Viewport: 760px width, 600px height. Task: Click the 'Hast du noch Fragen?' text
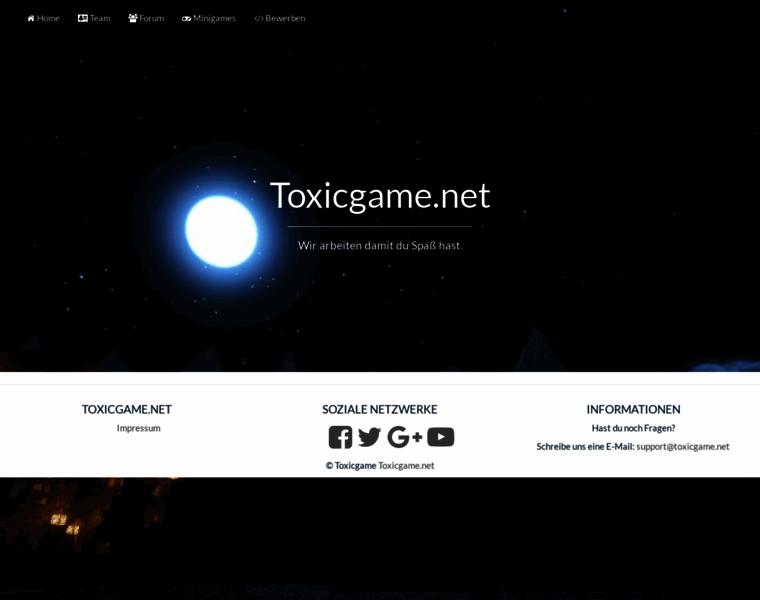tap(633, 428)
